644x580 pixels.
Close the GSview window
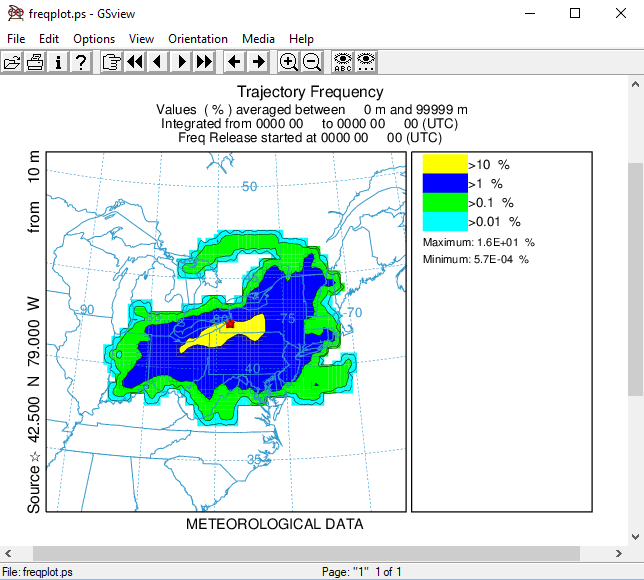pyautogui.click(x=621, y=14)
